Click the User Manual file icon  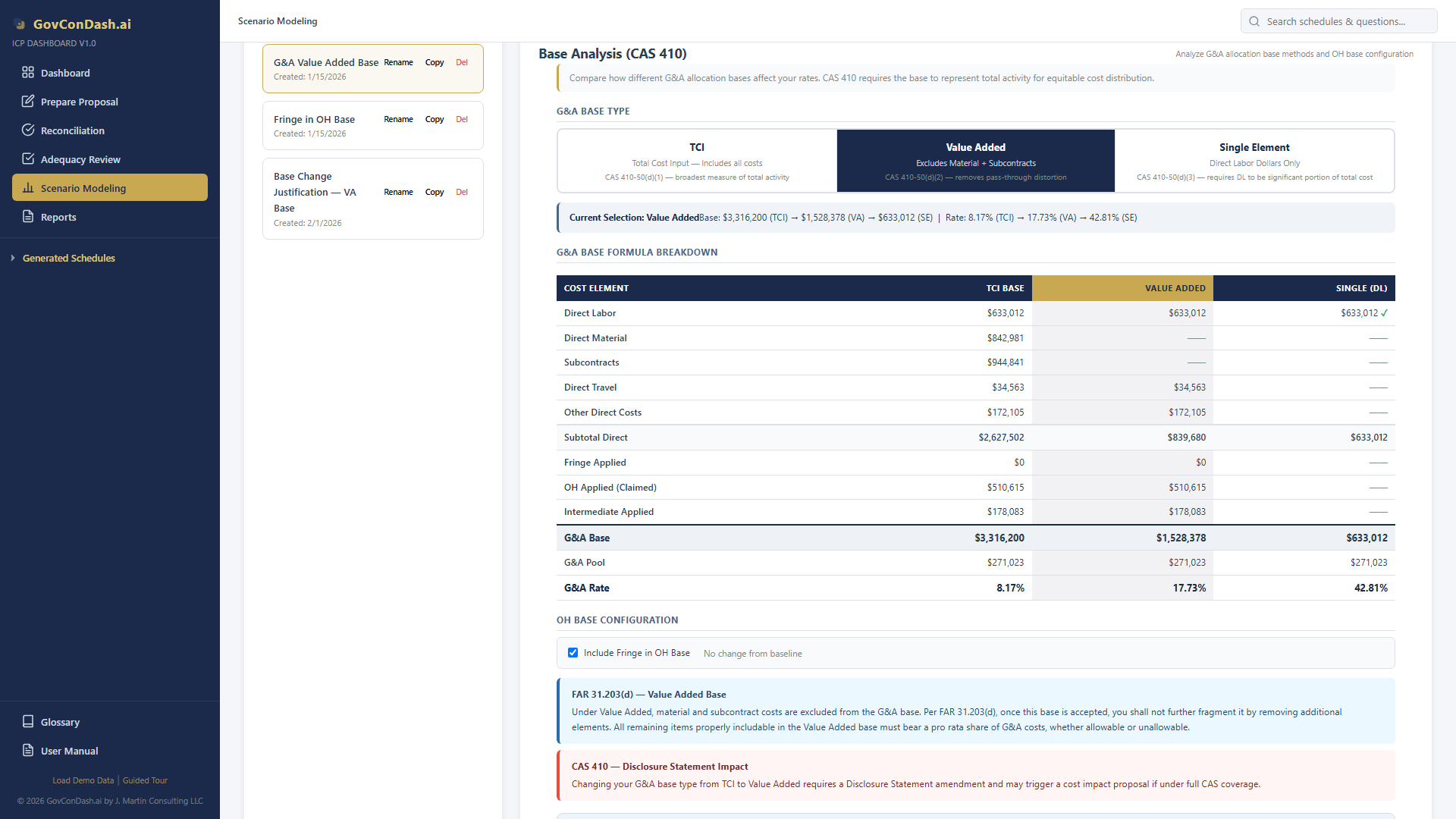(x=28, y=751)
